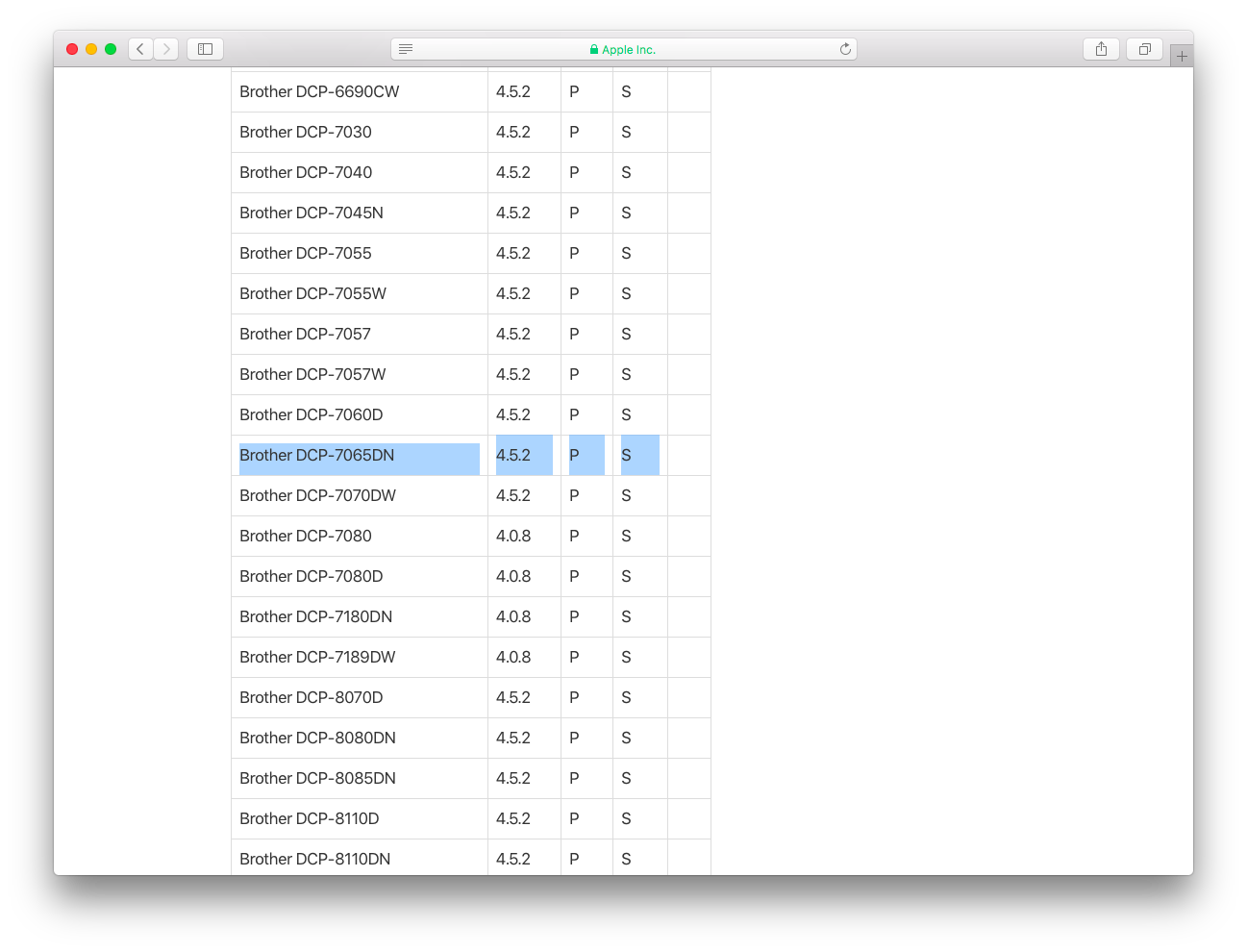1247x952 pixels.
Task: Go forward to the next page
Action: pyautogui.click(x=166, y=49)
